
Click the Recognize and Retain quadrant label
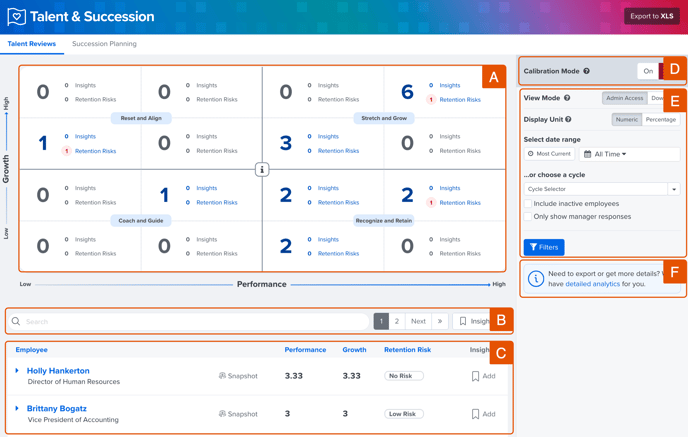tap(384, 221)
